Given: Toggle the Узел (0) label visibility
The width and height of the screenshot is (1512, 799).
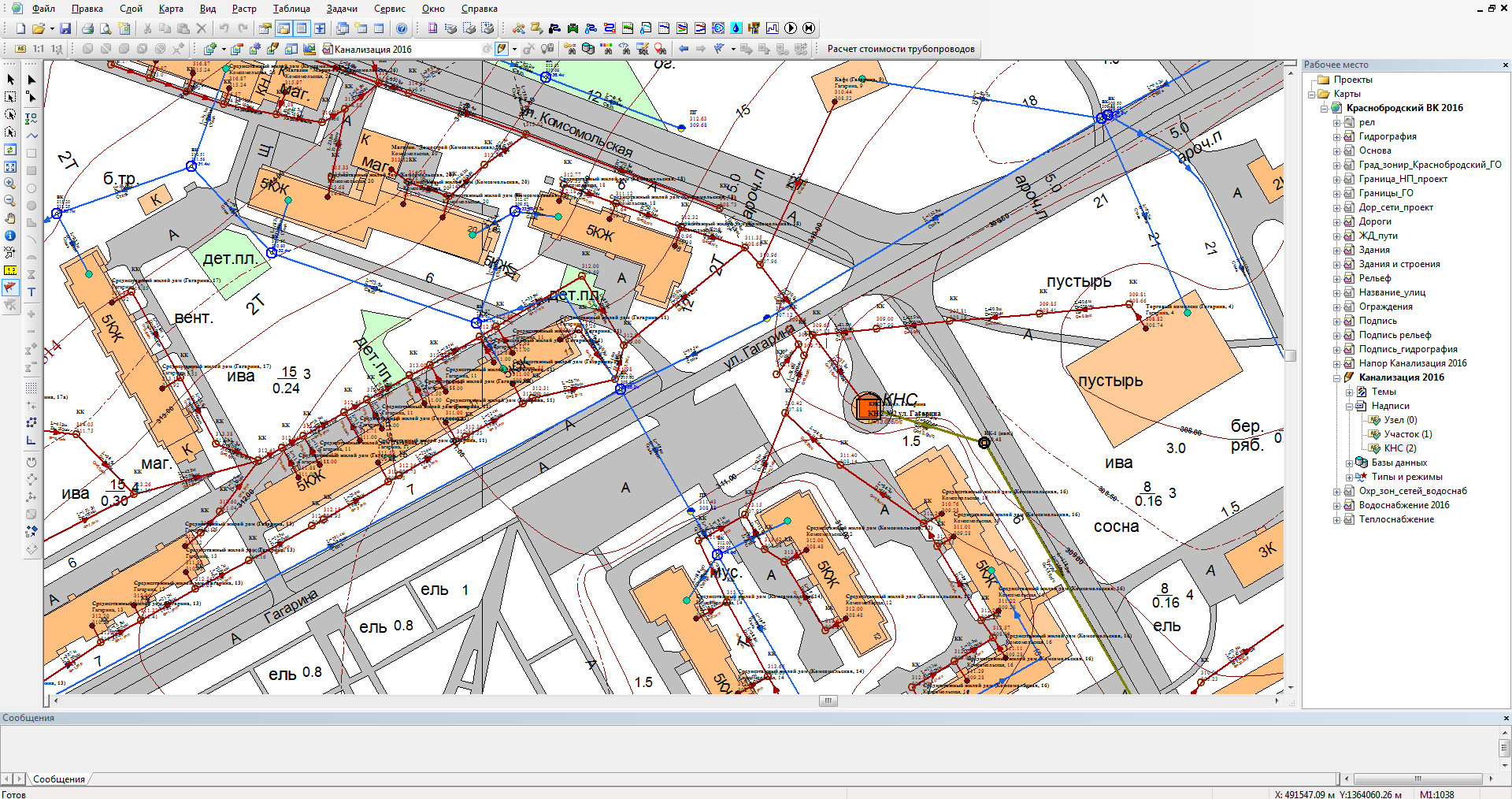Looking at the screenshot, I should (1375, 420).
